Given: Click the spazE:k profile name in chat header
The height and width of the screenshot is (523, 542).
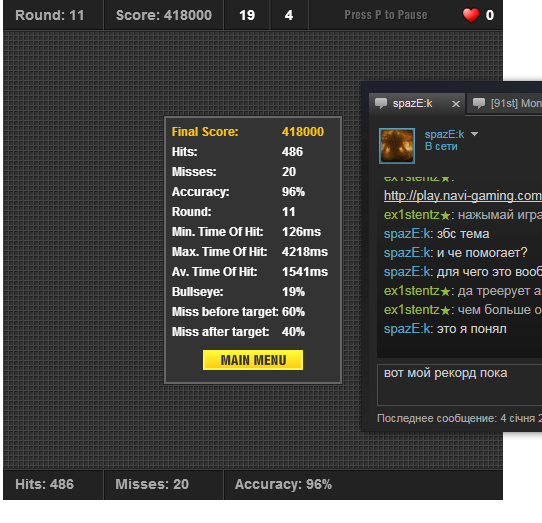Looking at the screenshot, I should pos(444,134).
